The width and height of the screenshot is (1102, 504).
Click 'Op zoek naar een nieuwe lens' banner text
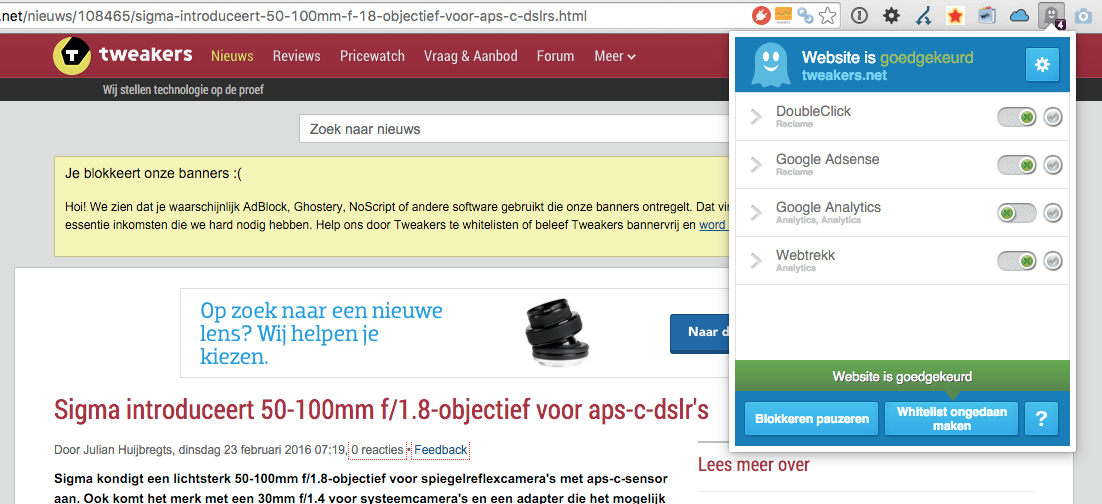[x=321, y=333]
